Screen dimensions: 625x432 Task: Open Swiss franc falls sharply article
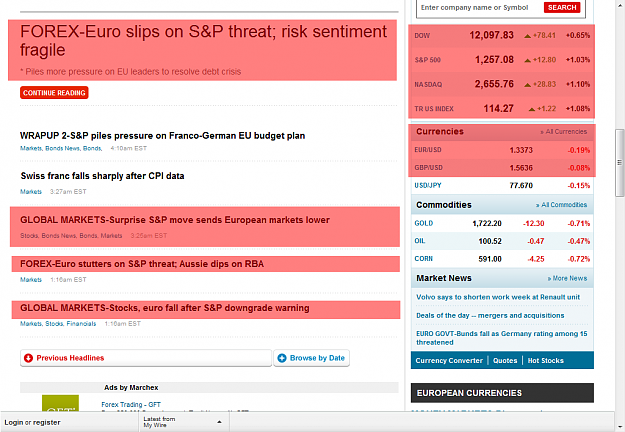[102, 176]
